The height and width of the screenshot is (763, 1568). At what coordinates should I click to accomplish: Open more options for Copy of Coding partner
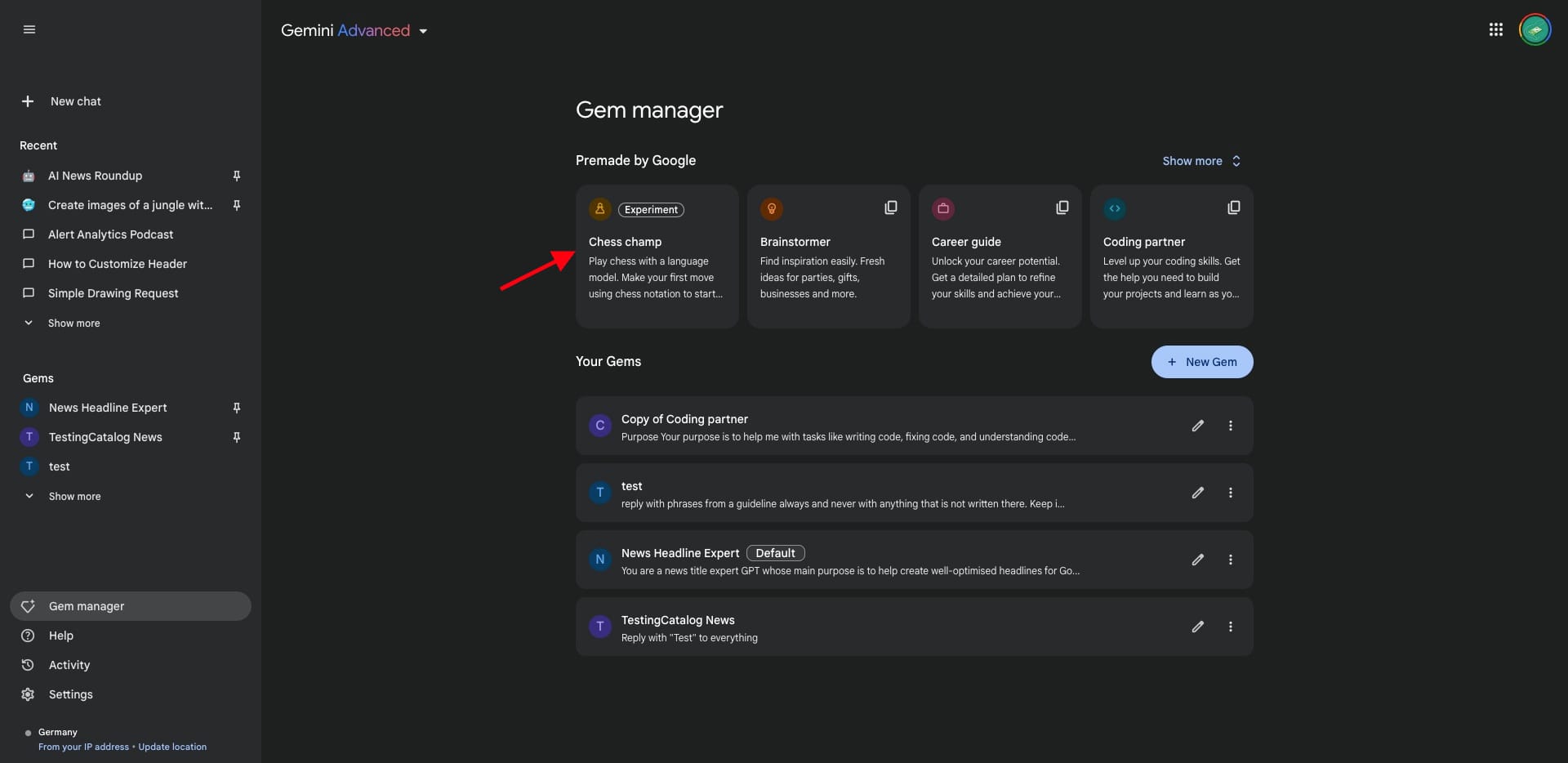coord(1230,426)
